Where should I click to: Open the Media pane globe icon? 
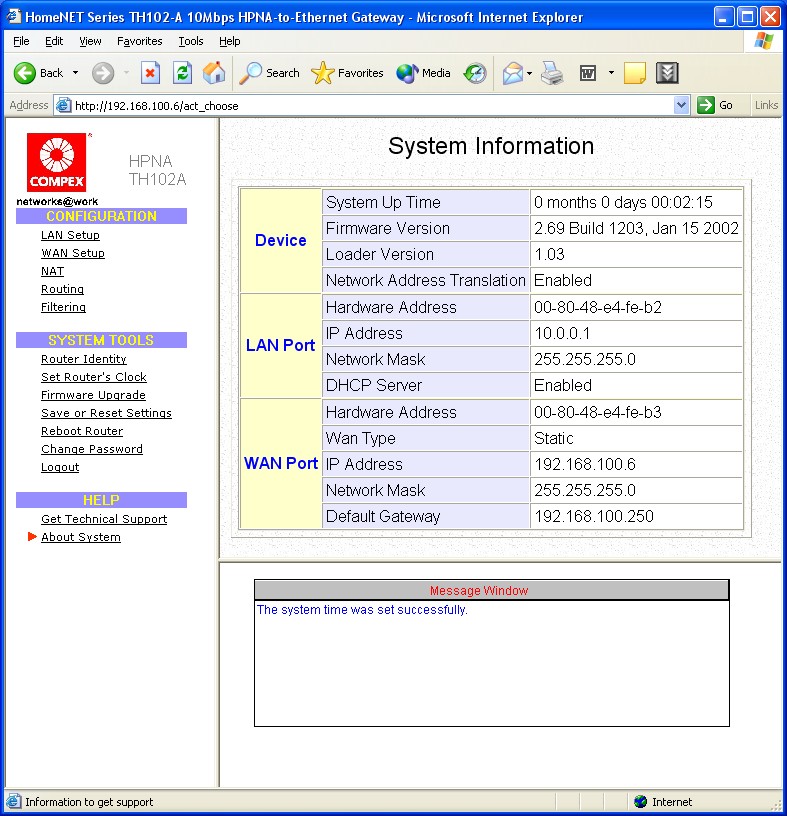click(x=407, y=73)
